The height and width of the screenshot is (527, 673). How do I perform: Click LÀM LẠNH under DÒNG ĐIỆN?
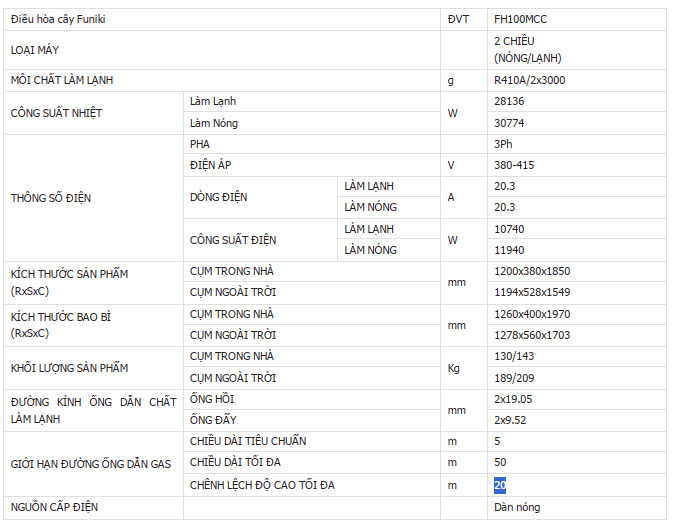pos(369,186)
